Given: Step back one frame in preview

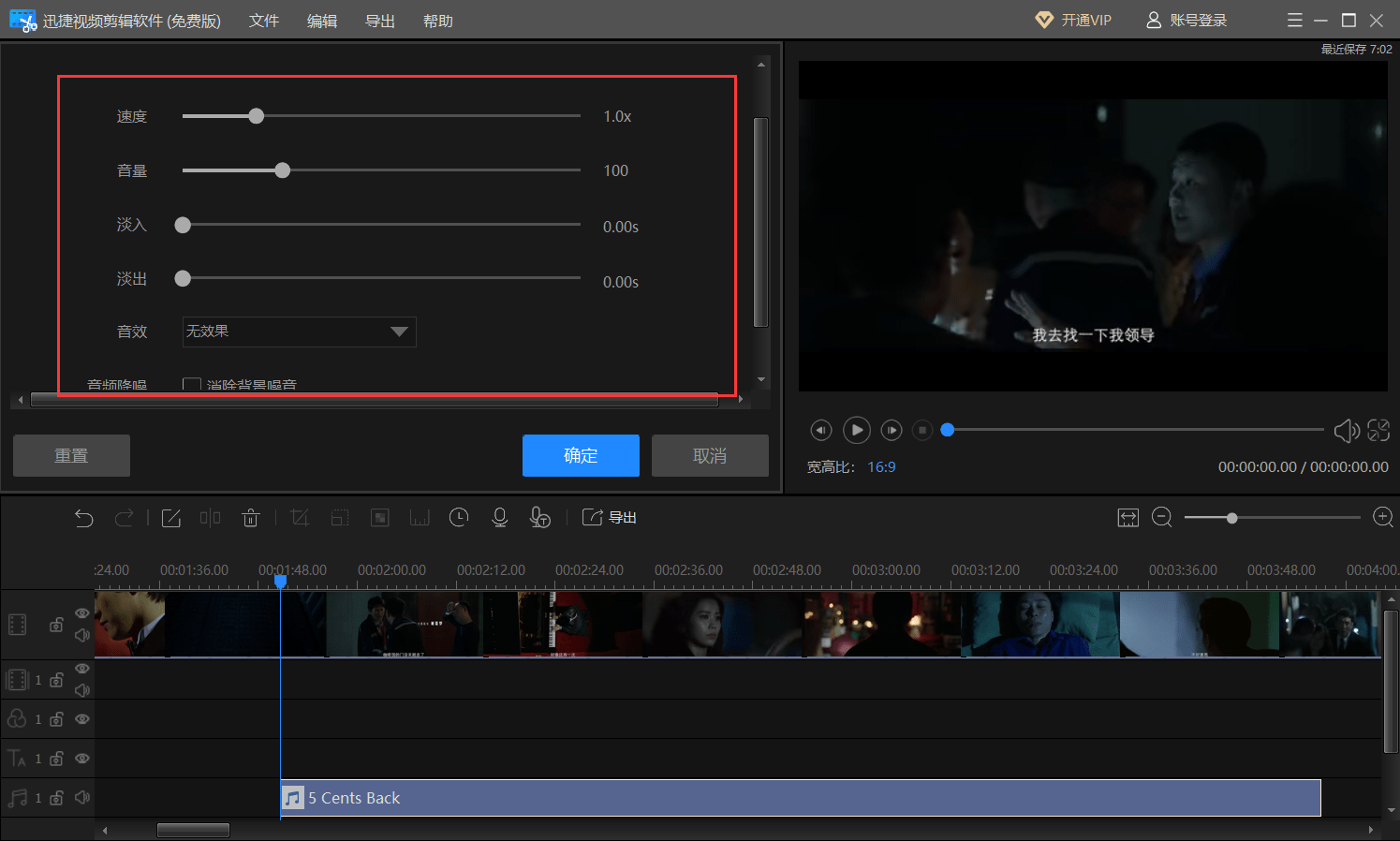Looking at the screenshot, I should (x=821, y=430).
